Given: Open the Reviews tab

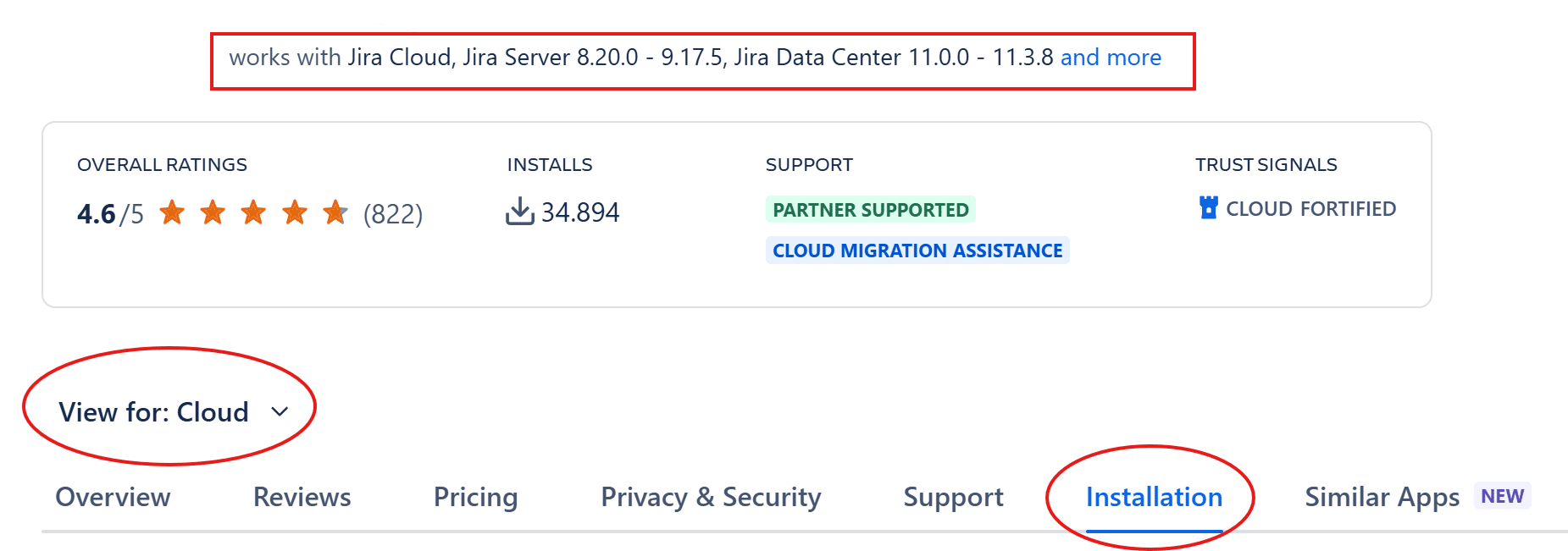Looking at the screenshot, I should point(302,497).
